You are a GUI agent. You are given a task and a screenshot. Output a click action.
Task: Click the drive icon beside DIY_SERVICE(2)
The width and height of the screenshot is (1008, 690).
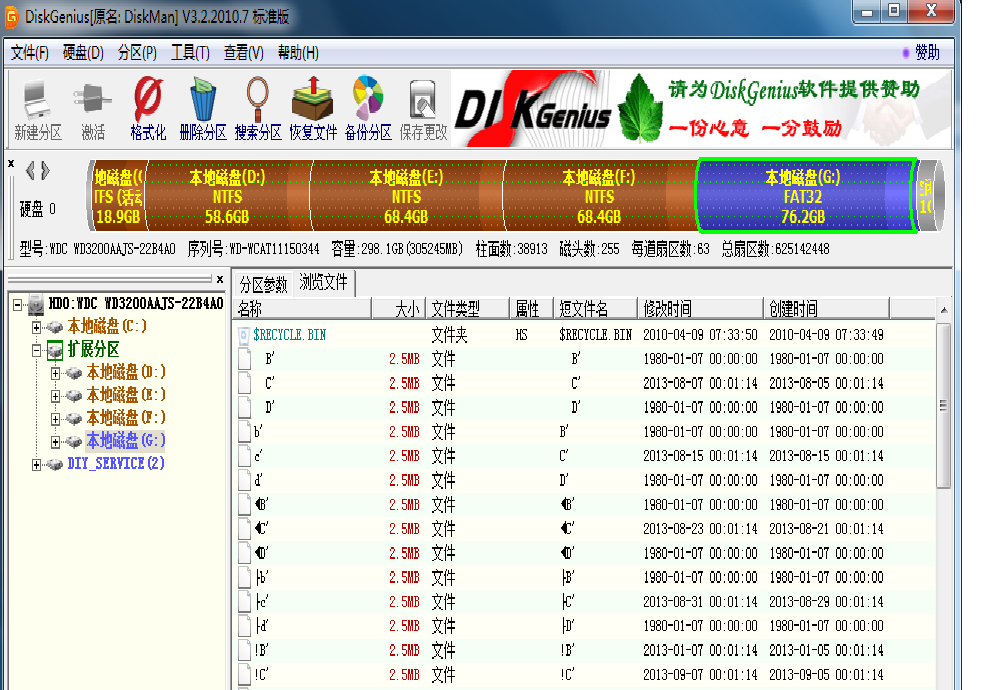[55, 464]
